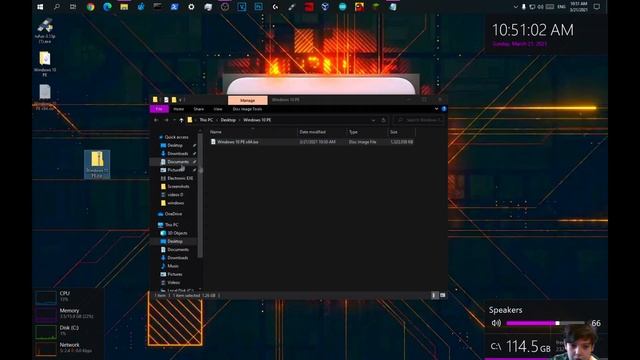The width and height of the screenshot is (640, 360).
Task: Open Desktop under This PC
Action: pos(175,241)
